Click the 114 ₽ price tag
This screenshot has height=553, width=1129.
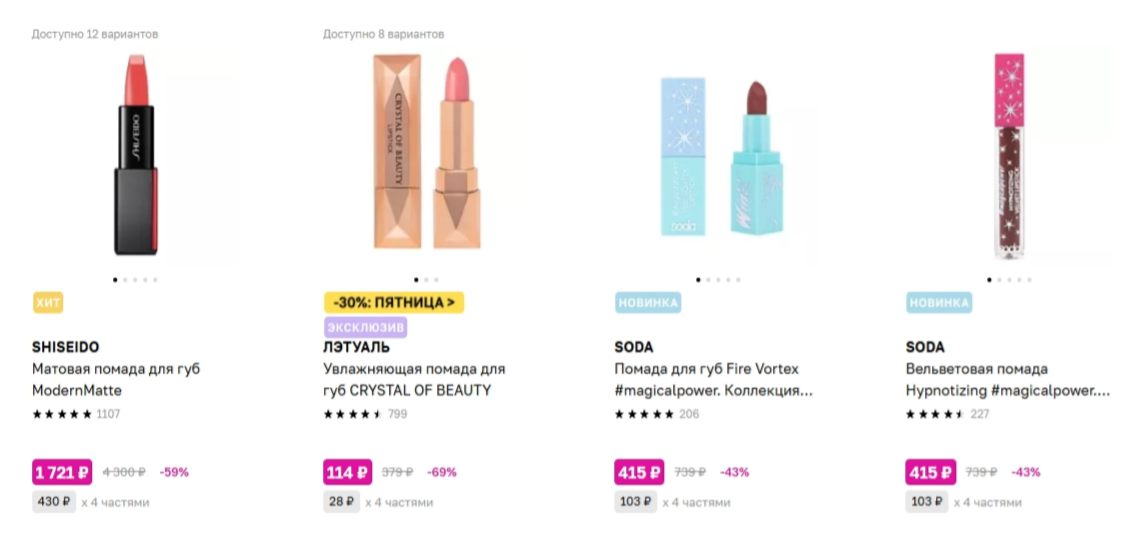point(348,472)
